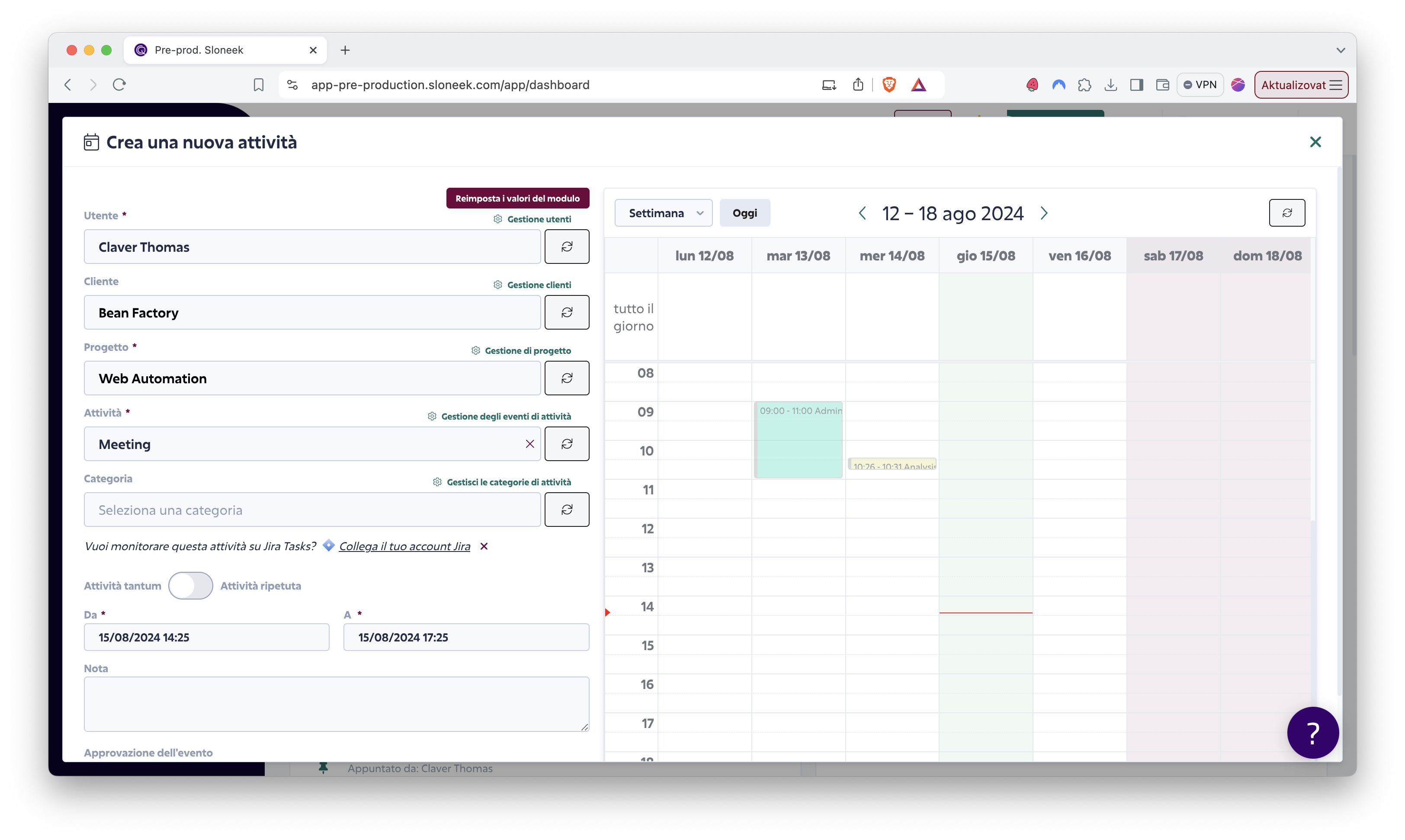Toggle Attività tantum / ripetuta switch
1405x840 pixels.
point(190,586)
